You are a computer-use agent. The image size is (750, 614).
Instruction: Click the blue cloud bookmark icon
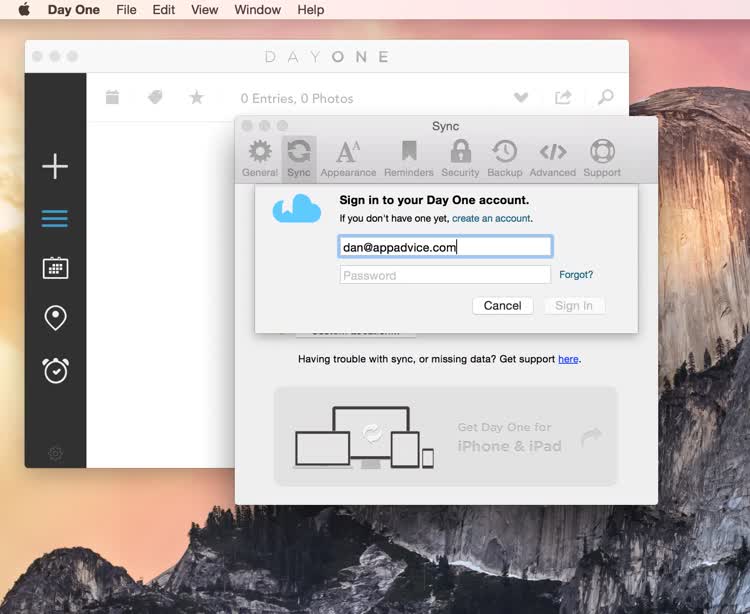pyautogui.click(x=297, y=208)
